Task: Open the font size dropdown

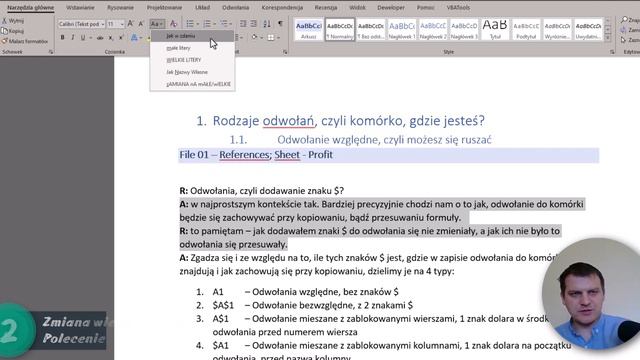Action: (122, 24)
